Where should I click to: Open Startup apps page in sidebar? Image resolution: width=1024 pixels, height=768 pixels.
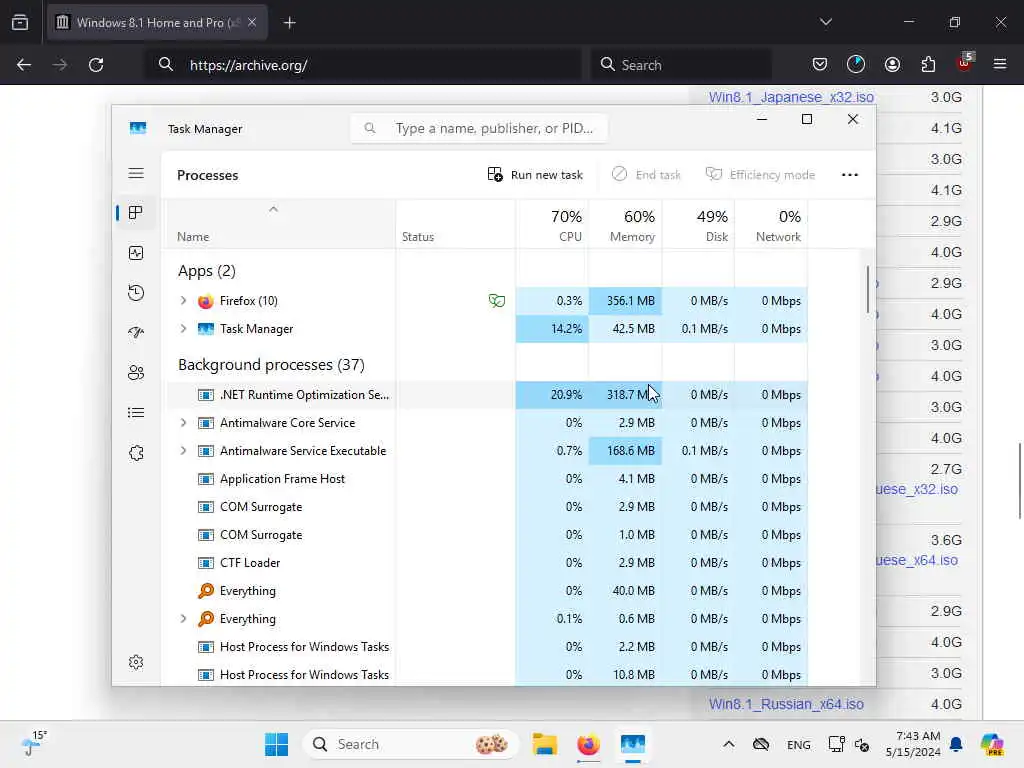point(136,332)
